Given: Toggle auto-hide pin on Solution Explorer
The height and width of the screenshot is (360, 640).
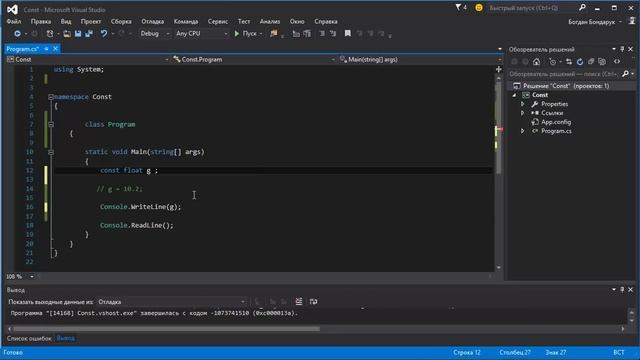Looking at the screenshot, I should coord(622,49).
